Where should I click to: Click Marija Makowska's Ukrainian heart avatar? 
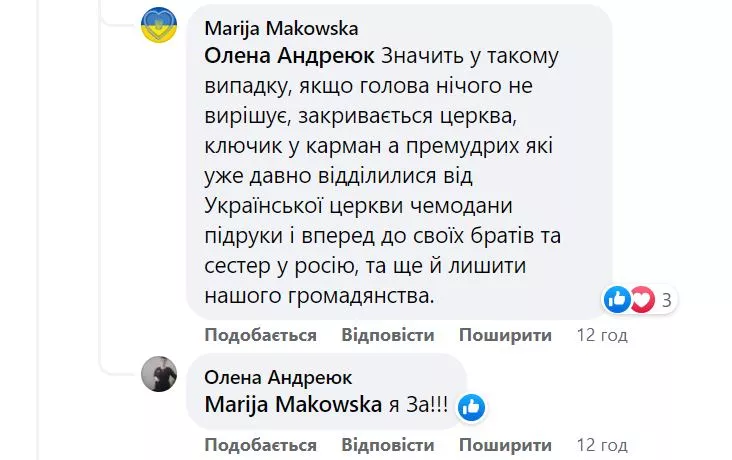(158, 26)
